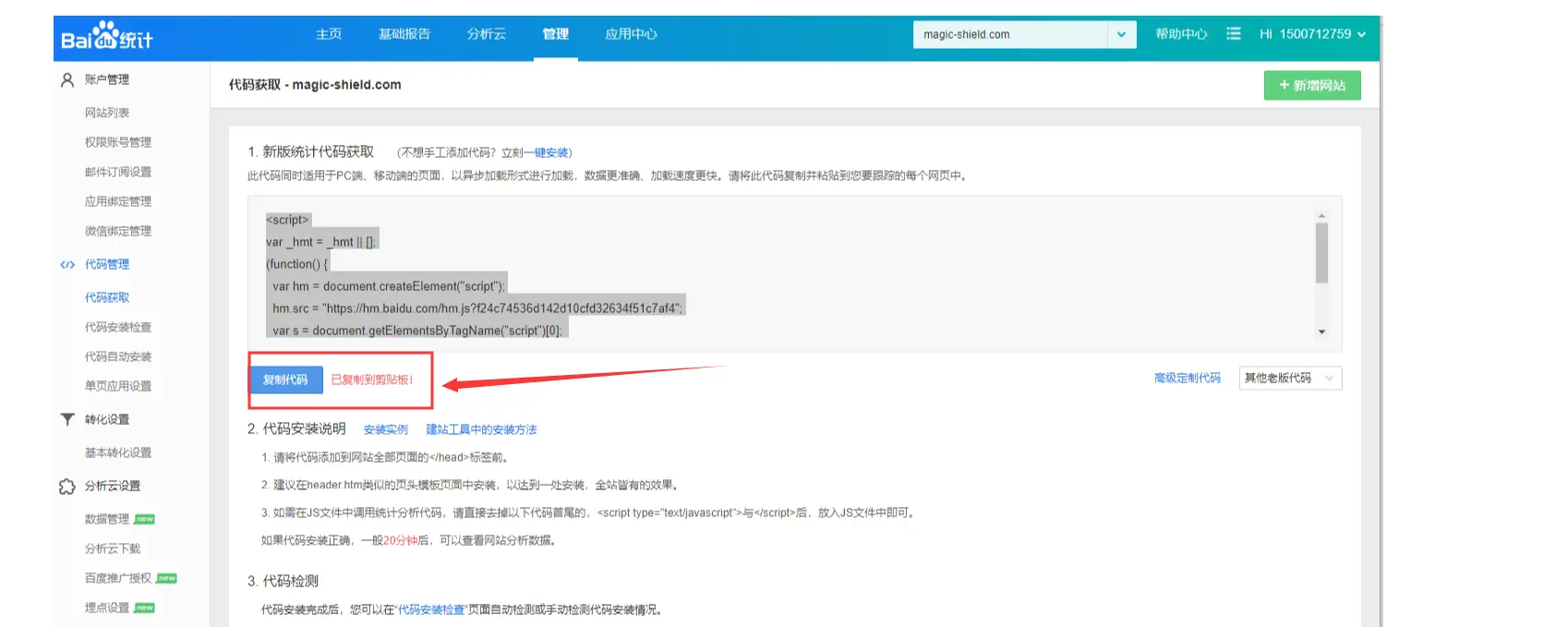Image resolution: width=1568 pixels, height=627 pixels.
Task: Click the 分析云设置 icon
Action: tap(67, 486)
